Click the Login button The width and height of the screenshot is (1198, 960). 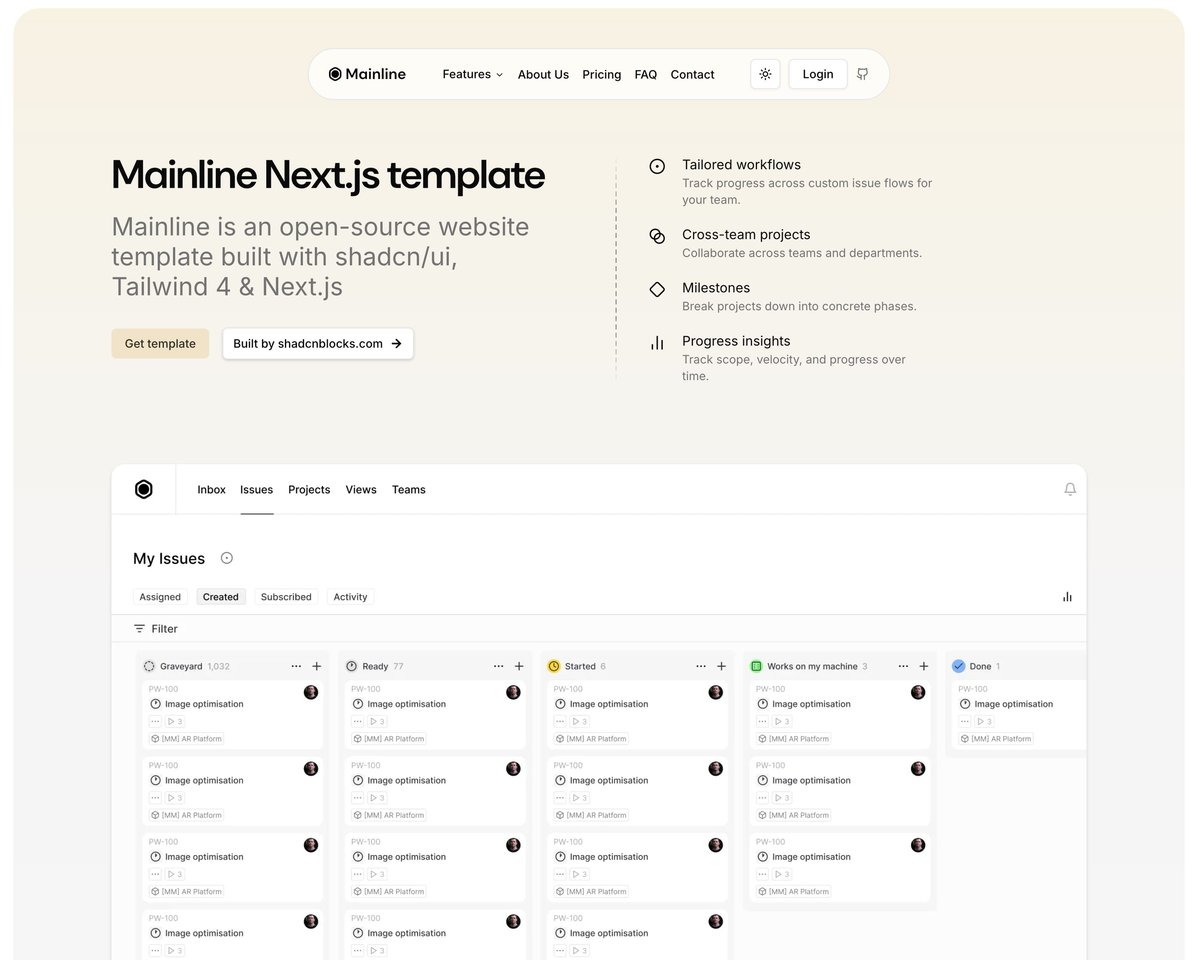(818, 74)
